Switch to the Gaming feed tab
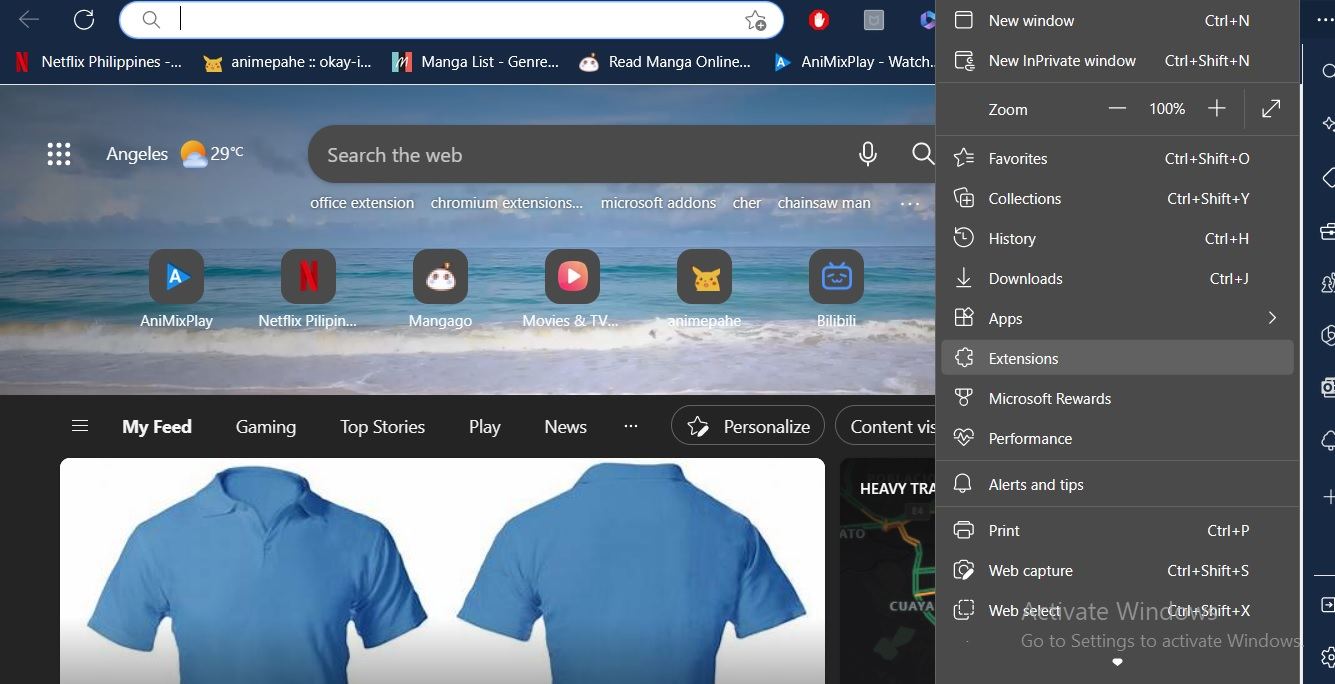 tap(265, 426)
